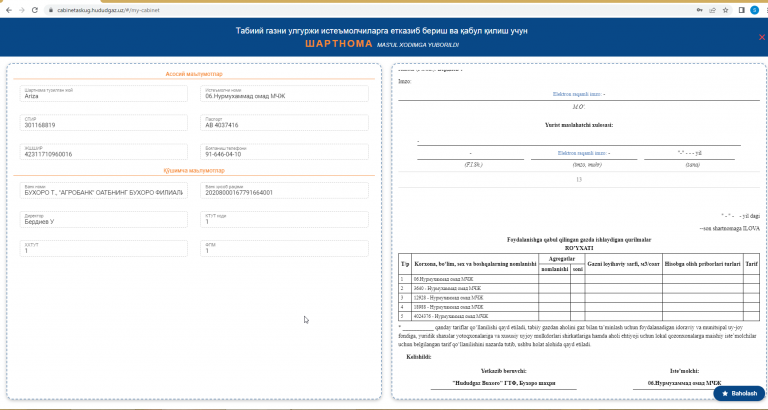768x410 pixels.
Task: Click the Baholash rating button
Action: [739, 393]
